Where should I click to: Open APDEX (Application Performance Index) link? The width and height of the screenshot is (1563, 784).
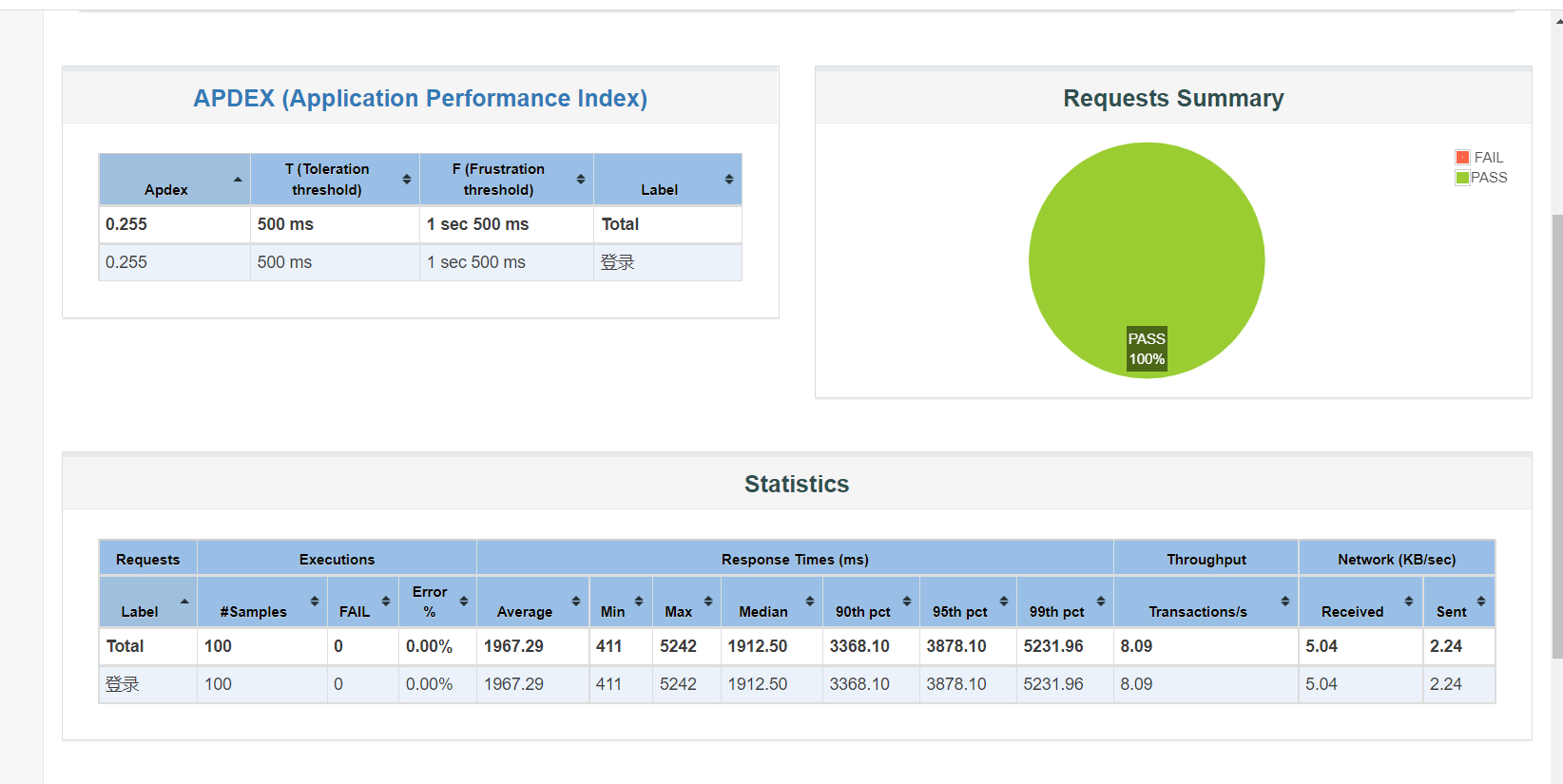coord(420,98)
